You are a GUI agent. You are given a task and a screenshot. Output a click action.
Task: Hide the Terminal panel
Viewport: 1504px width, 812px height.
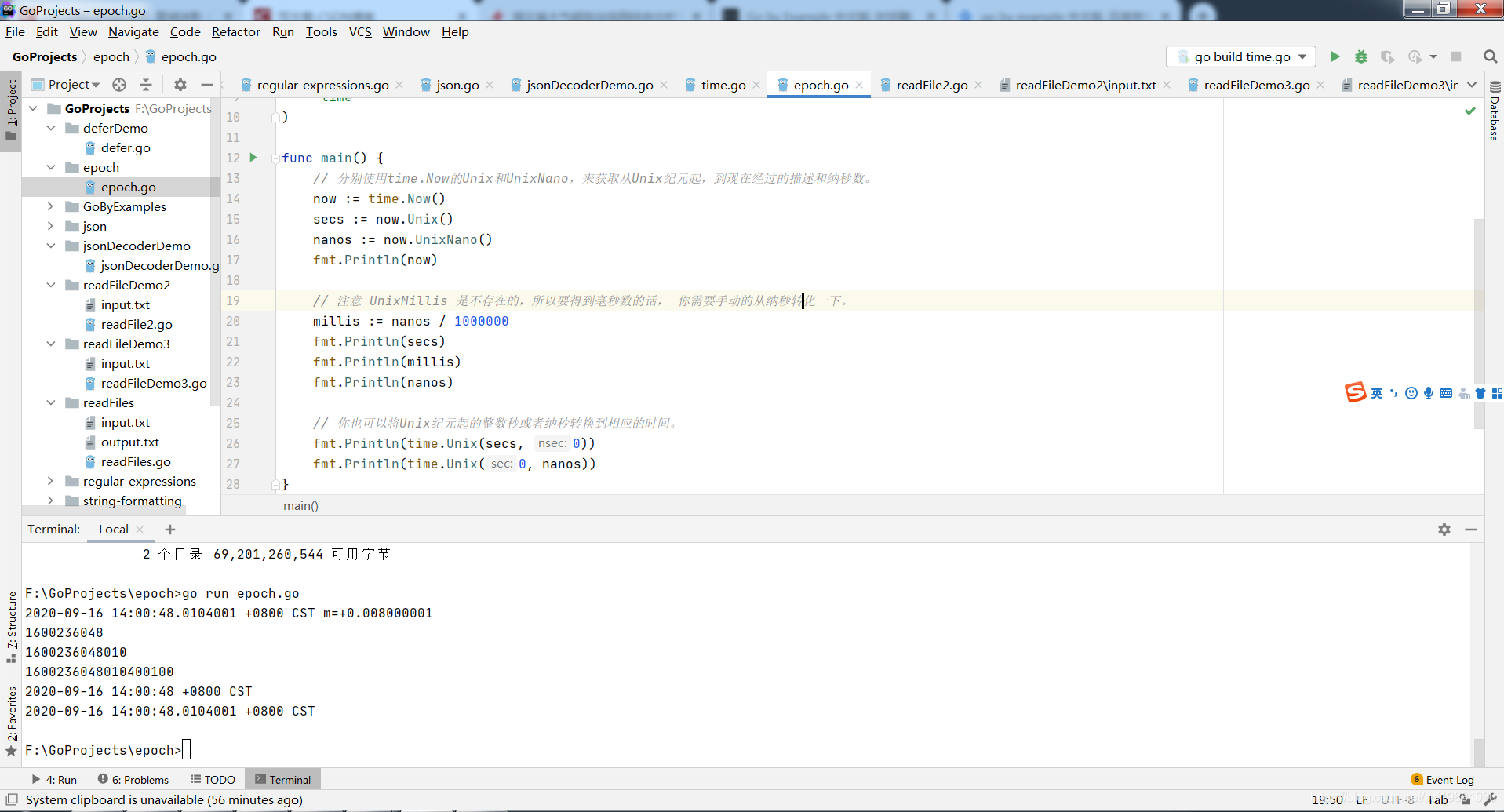[1471, 530]
